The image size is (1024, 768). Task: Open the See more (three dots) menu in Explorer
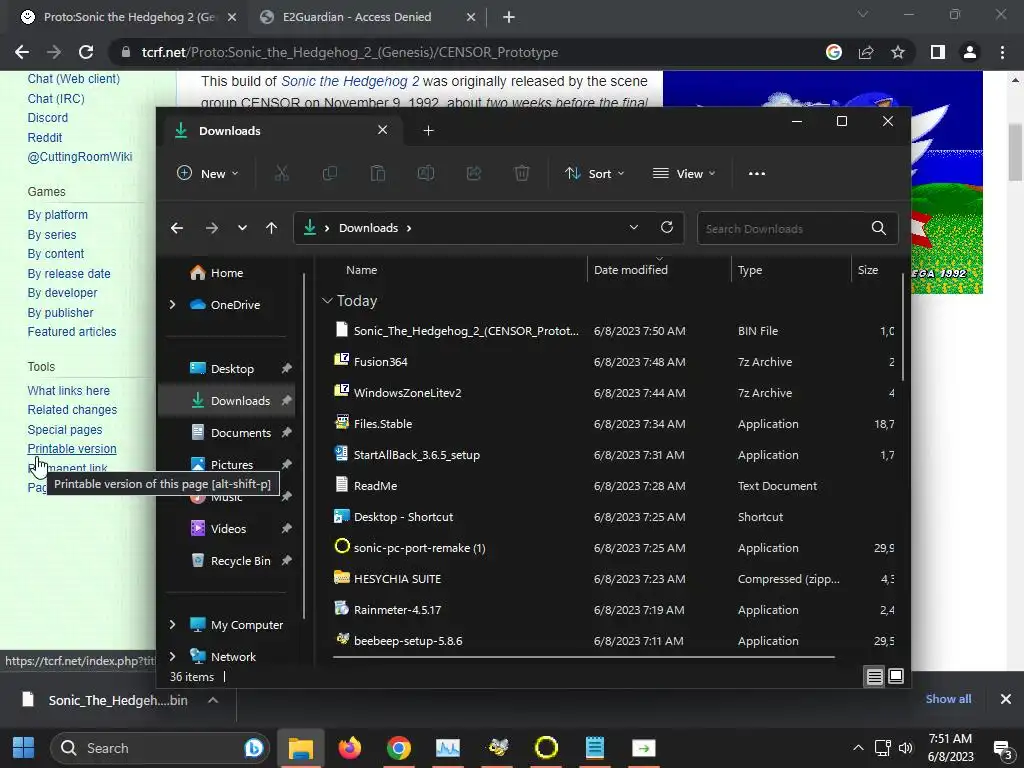[757, 174]
